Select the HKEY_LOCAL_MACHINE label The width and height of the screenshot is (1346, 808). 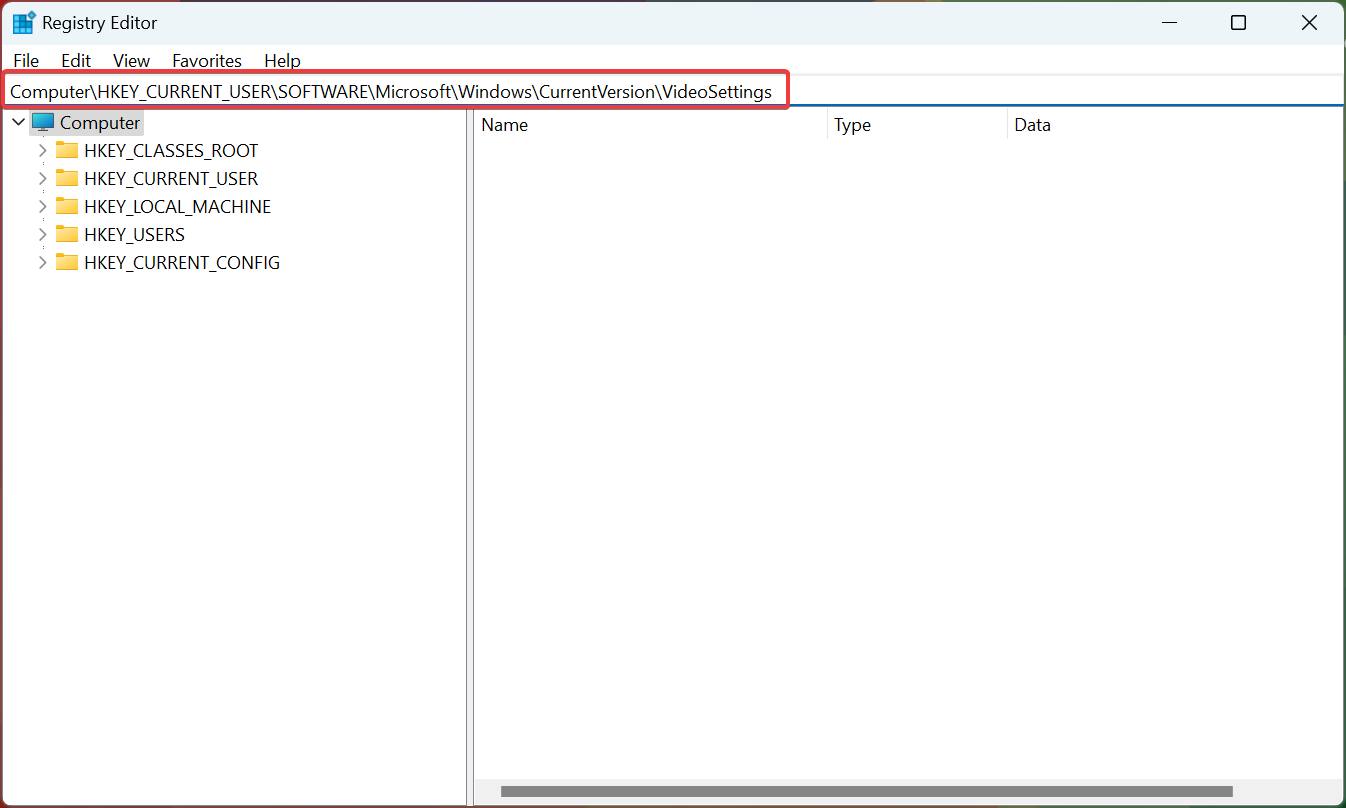[177, 207]
